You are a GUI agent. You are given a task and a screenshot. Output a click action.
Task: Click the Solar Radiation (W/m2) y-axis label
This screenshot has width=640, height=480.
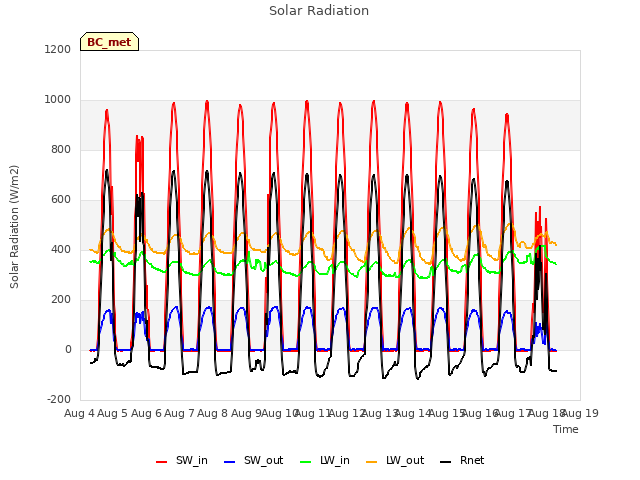pos(14,227)
